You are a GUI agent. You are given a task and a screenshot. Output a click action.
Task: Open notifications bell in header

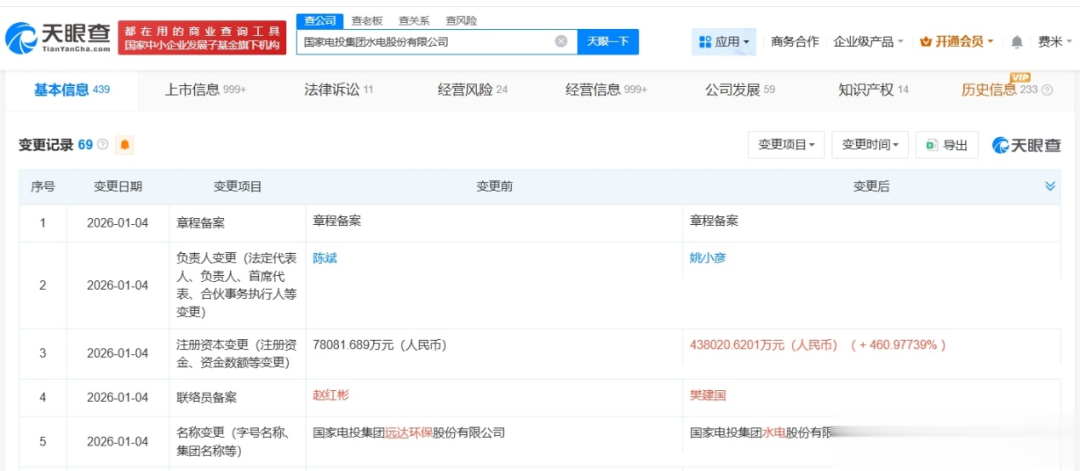tap(1017, 42)
